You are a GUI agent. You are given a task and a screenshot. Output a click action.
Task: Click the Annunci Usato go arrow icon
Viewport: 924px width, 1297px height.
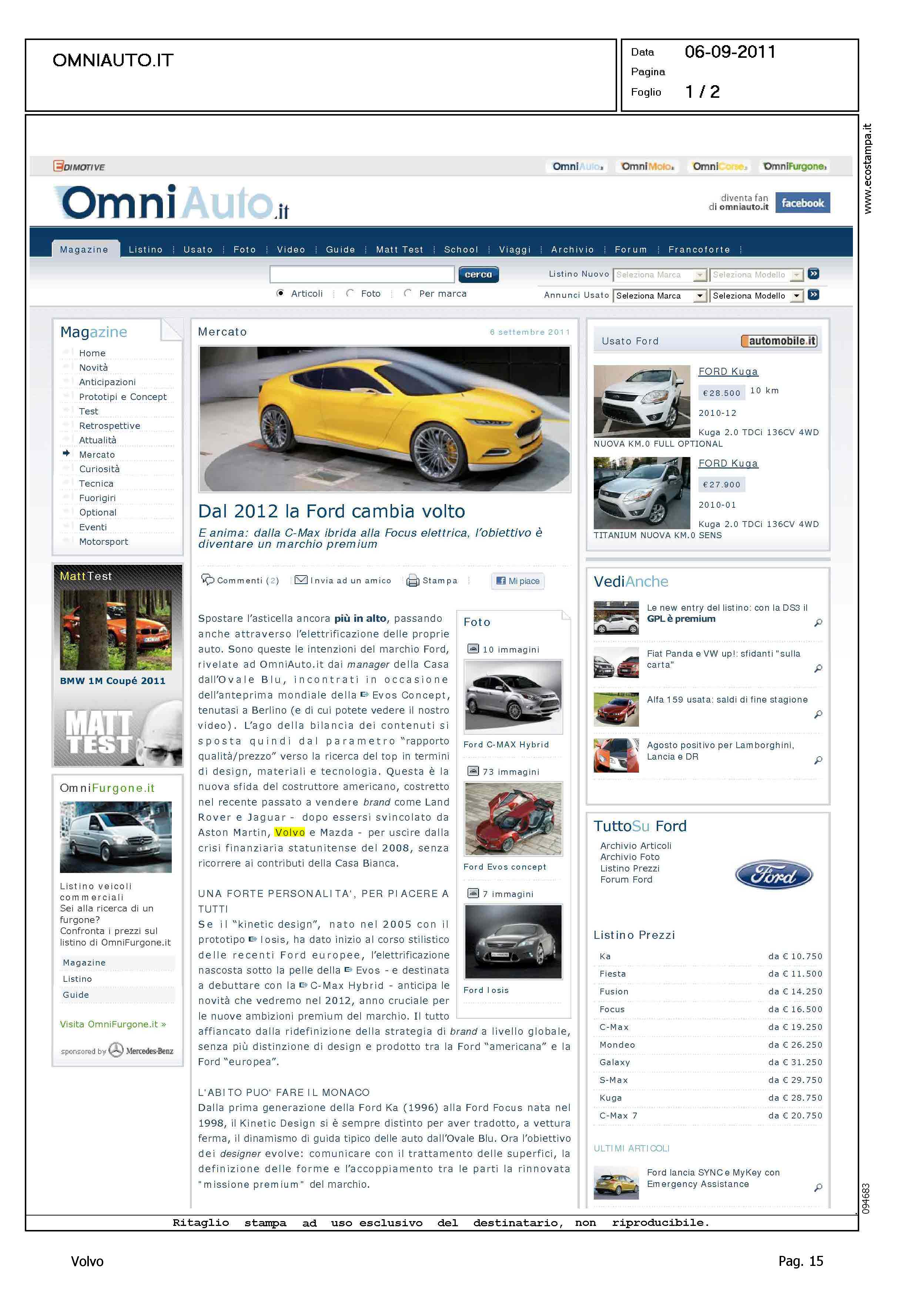814,295
